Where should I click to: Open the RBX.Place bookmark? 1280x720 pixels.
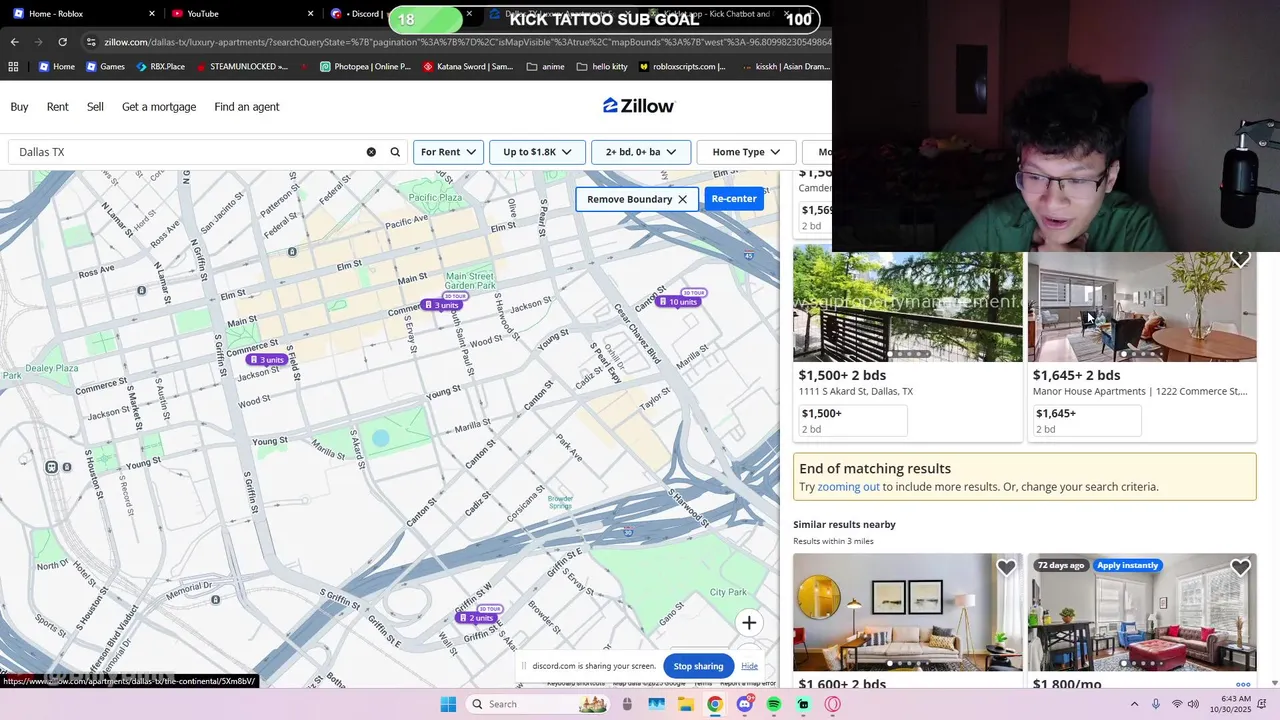click(x=160, y=67)
